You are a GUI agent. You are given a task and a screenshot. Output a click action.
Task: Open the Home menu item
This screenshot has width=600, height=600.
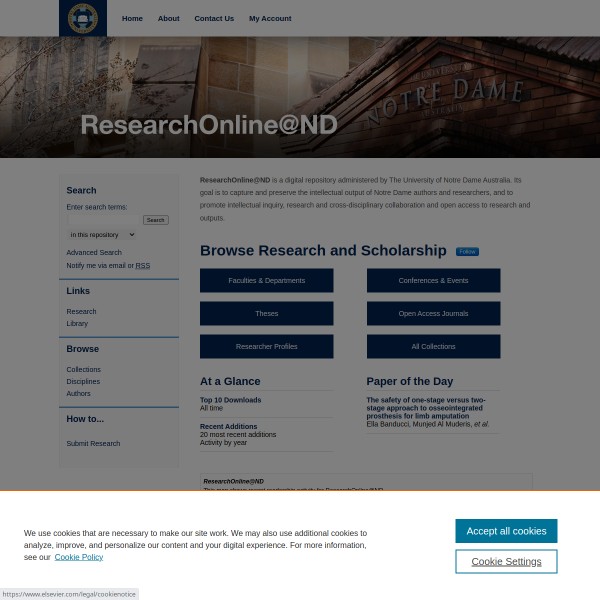[x=132, y=18]
